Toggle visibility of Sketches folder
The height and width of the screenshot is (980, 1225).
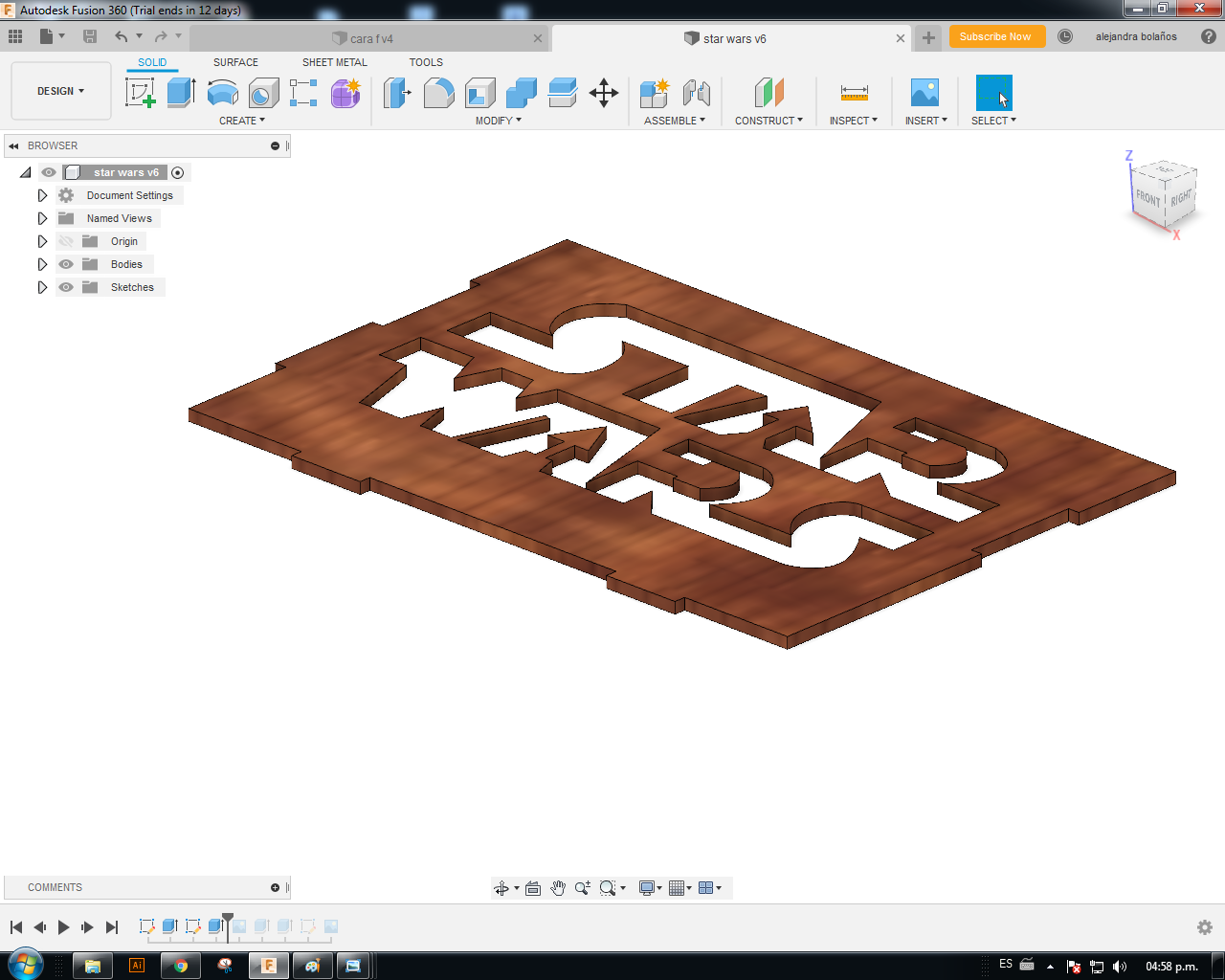pos(66,287)
